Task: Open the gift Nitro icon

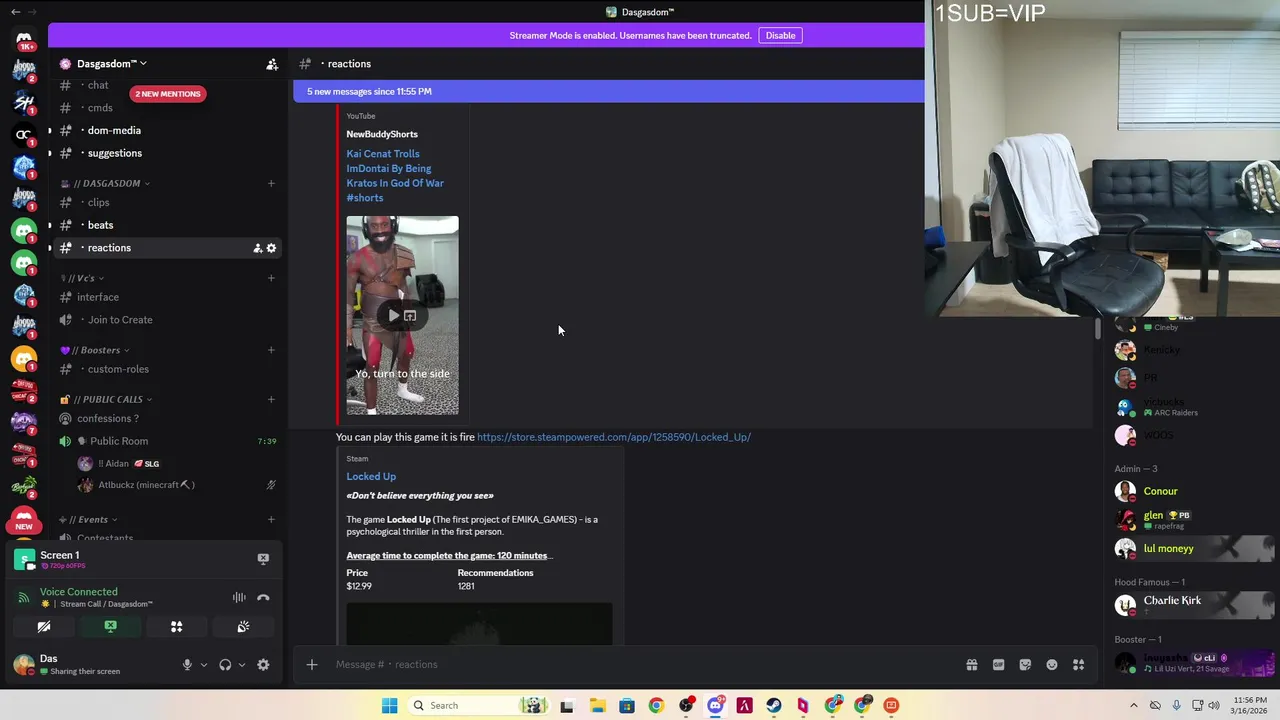Action: [x=971, y=665]
